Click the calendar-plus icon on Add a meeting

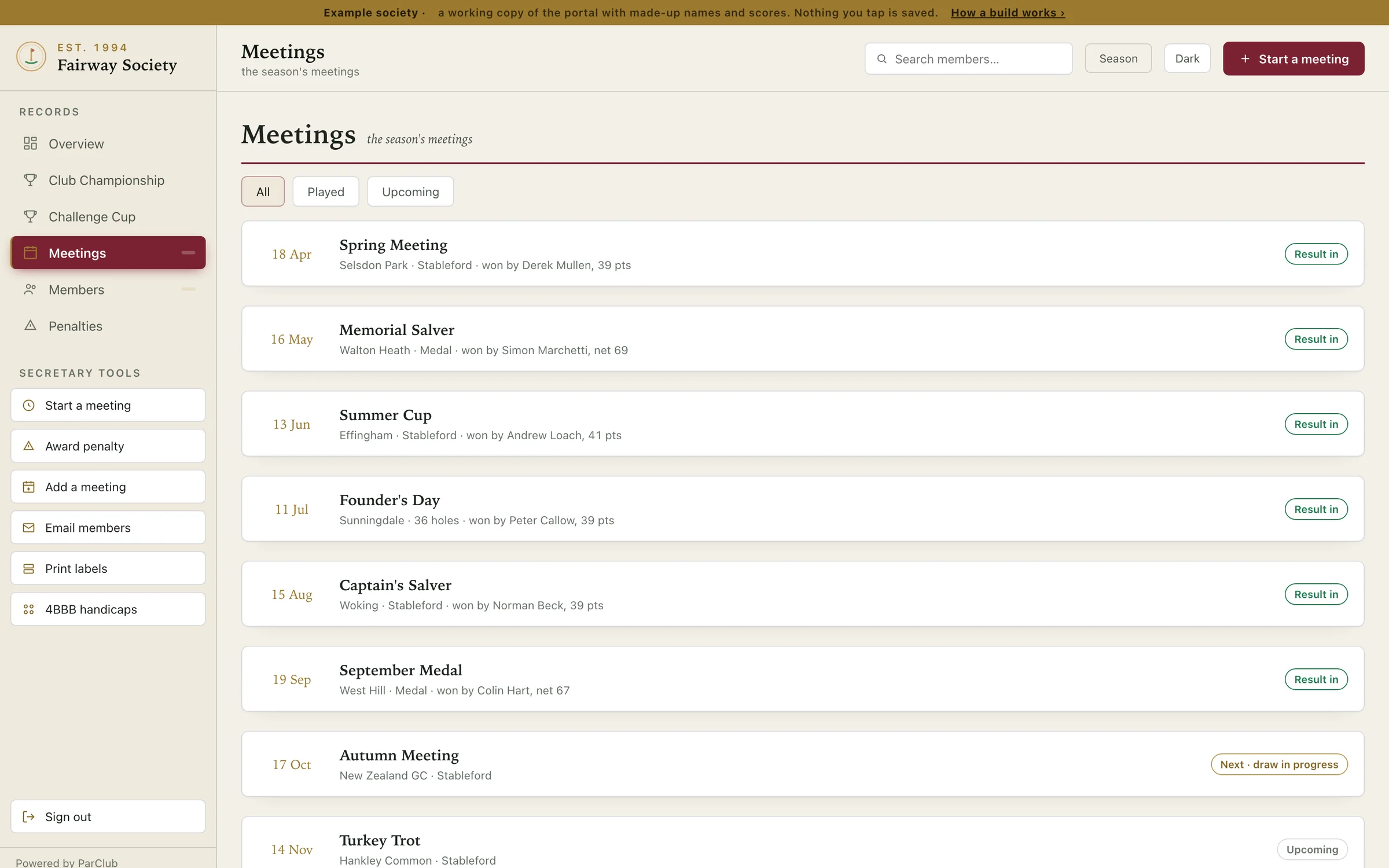coord(28,487)
